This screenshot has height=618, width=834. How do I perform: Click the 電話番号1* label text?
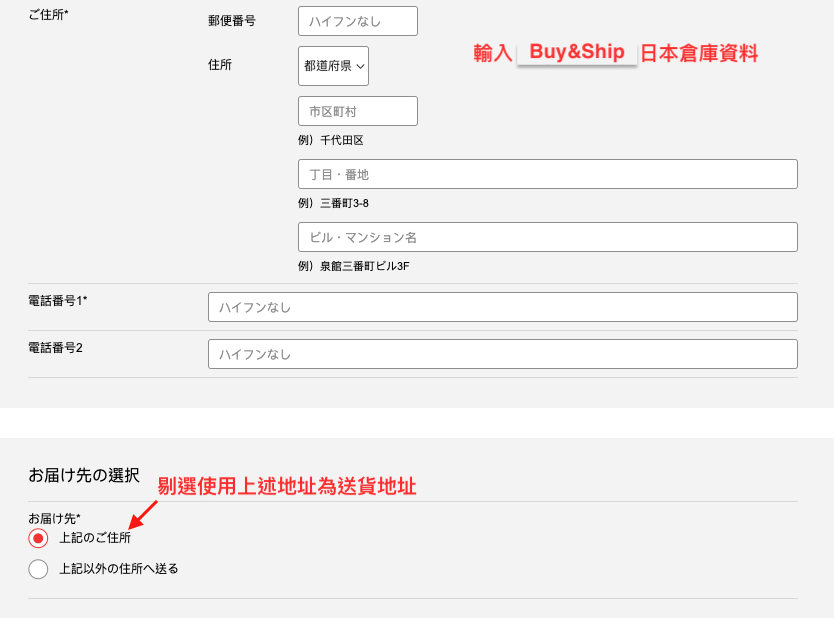click(58, 300)
